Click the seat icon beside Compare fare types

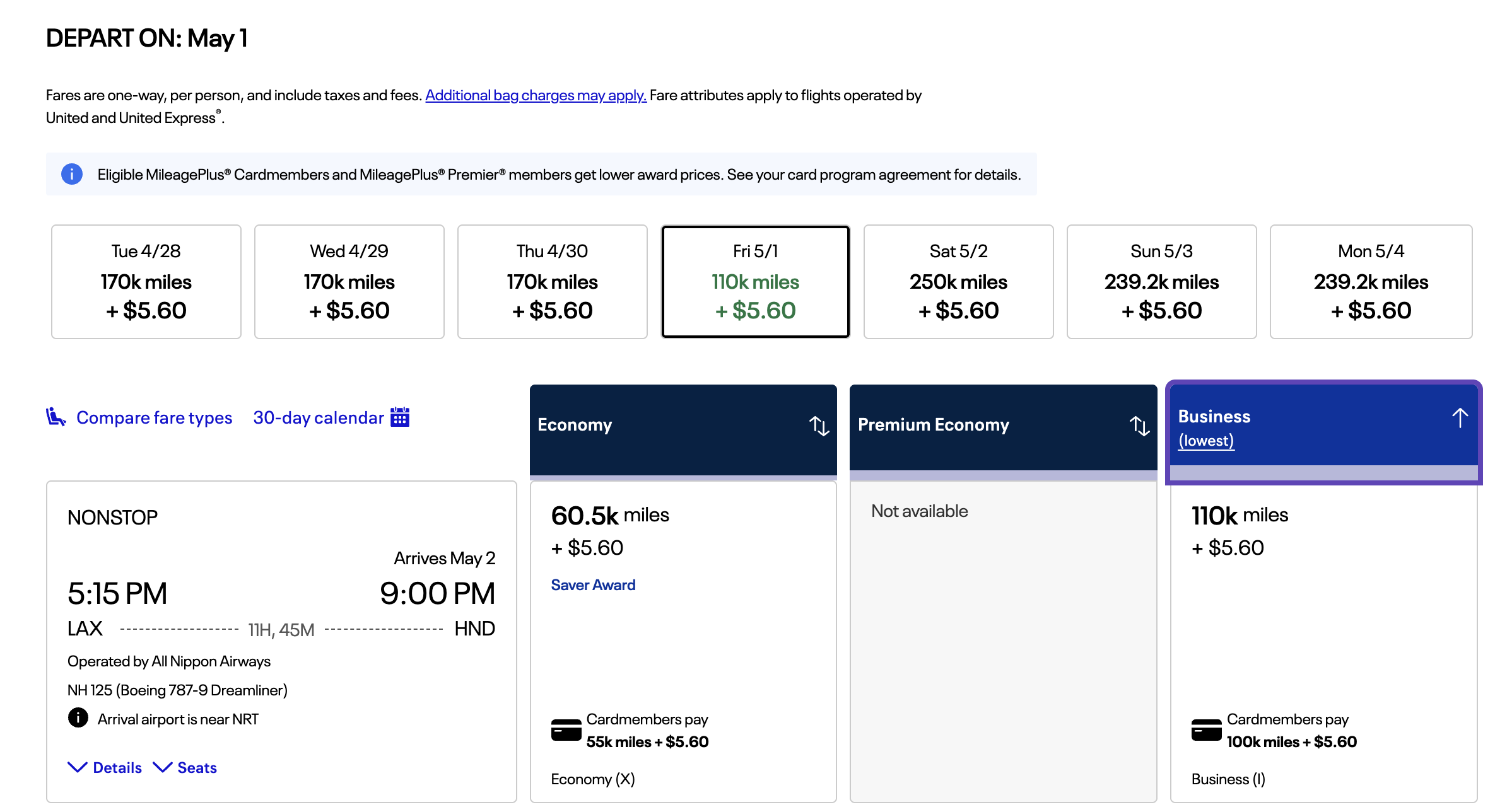pyautogui.click(x=56, y=417)
